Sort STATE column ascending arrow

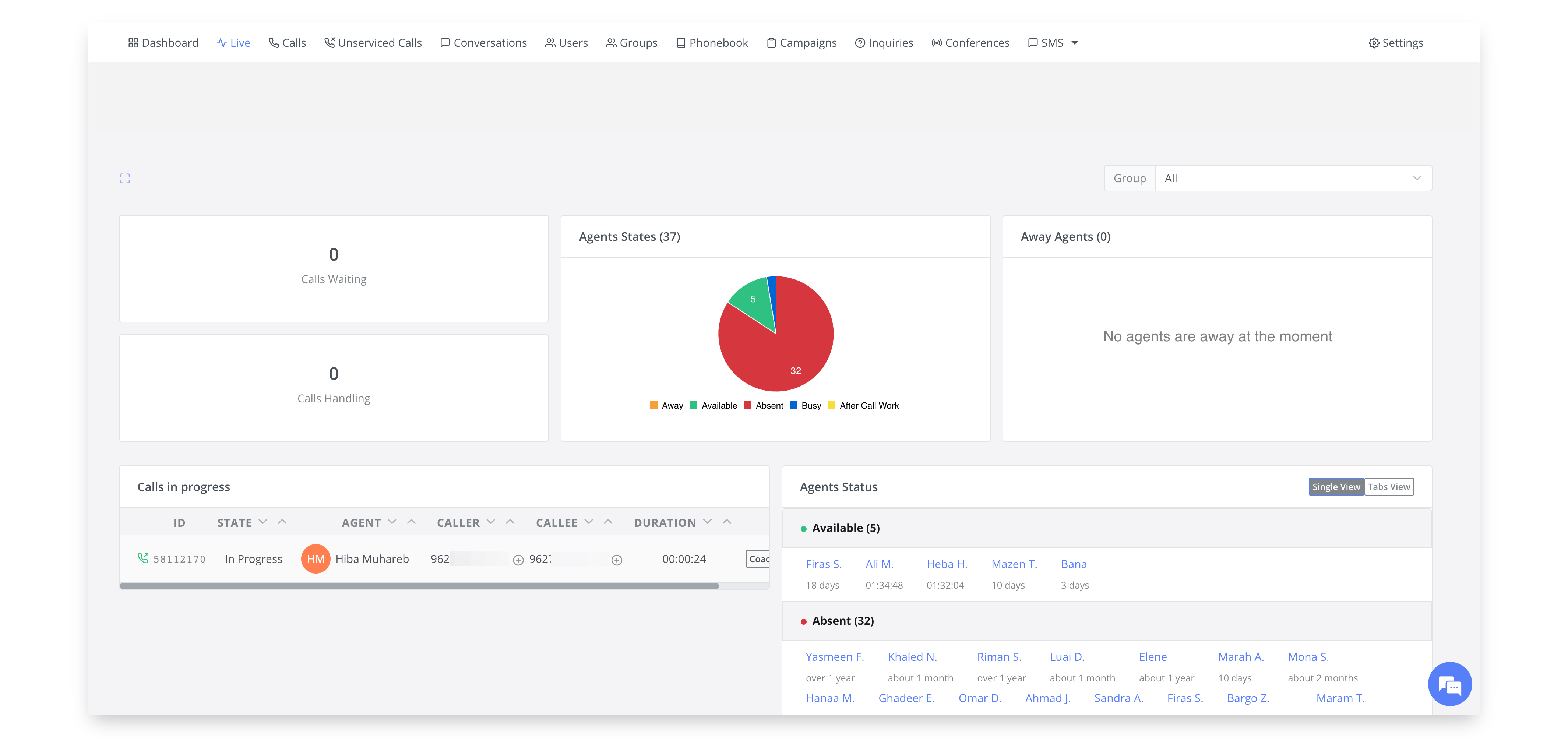click(x=282, y=522)
